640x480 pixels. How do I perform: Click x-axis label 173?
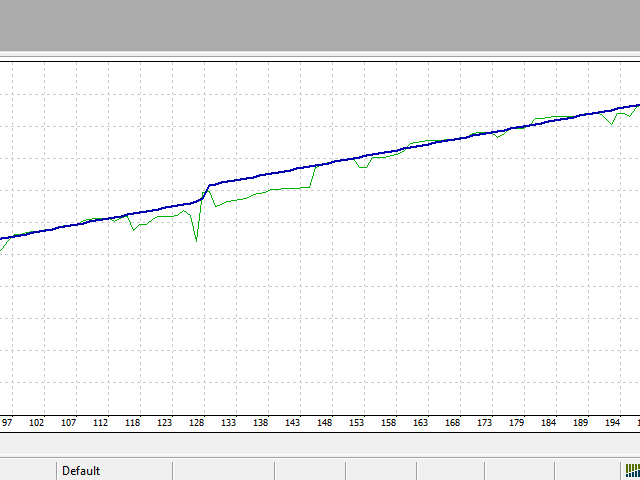(485, 423)
